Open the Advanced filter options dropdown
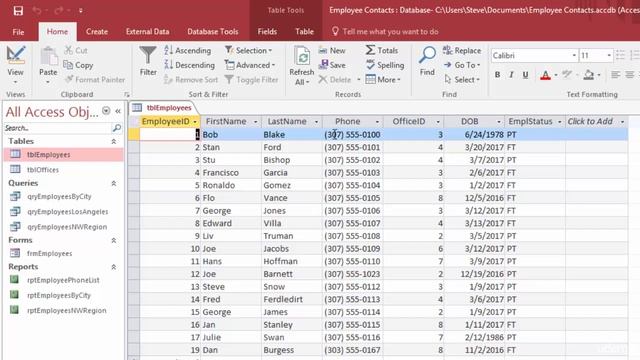This screenshot has width=640, height=360. (x=250, y=65)
